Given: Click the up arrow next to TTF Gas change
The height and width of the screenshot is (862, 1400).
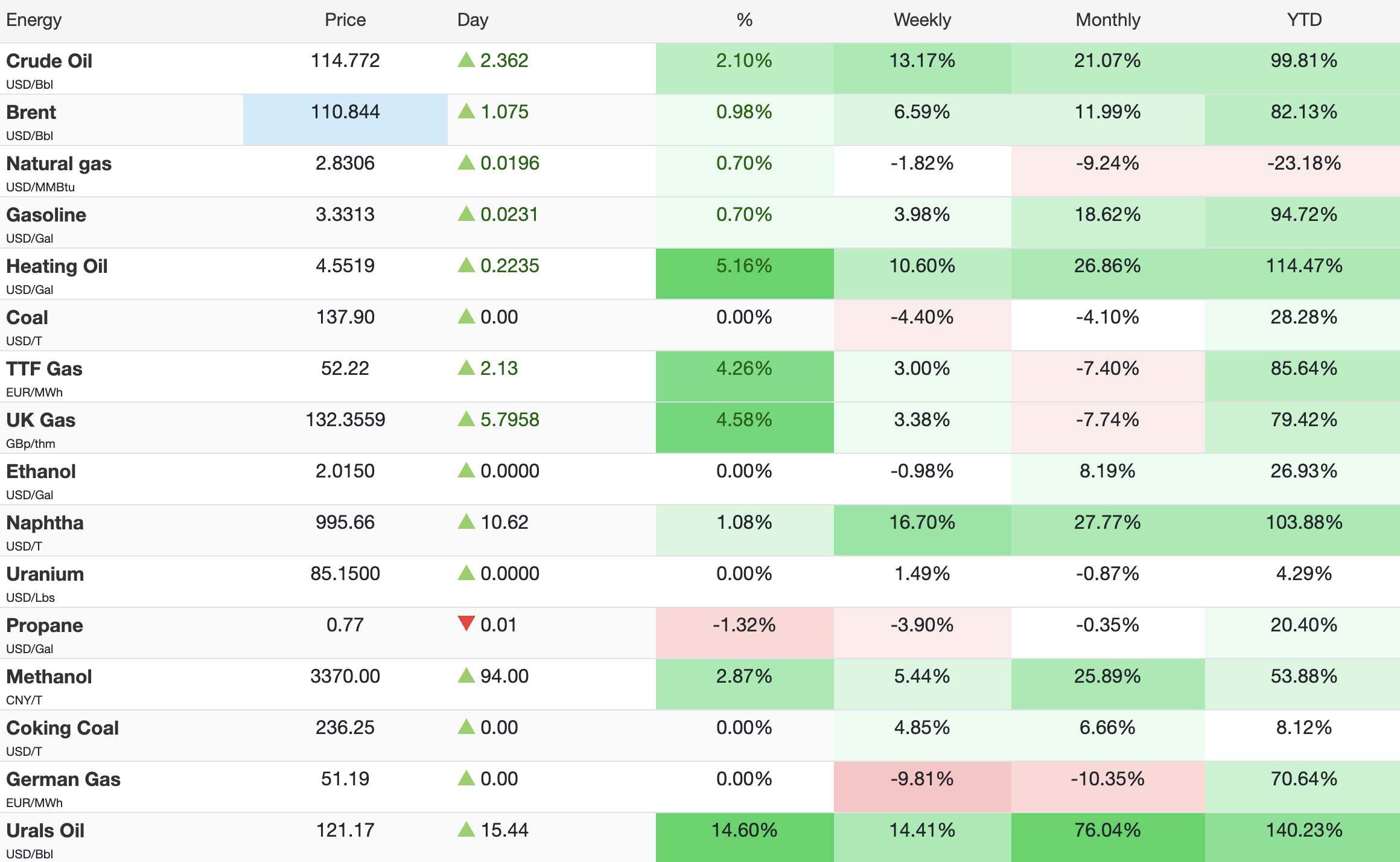Looking at the screenshot, I should coord(466,368).
